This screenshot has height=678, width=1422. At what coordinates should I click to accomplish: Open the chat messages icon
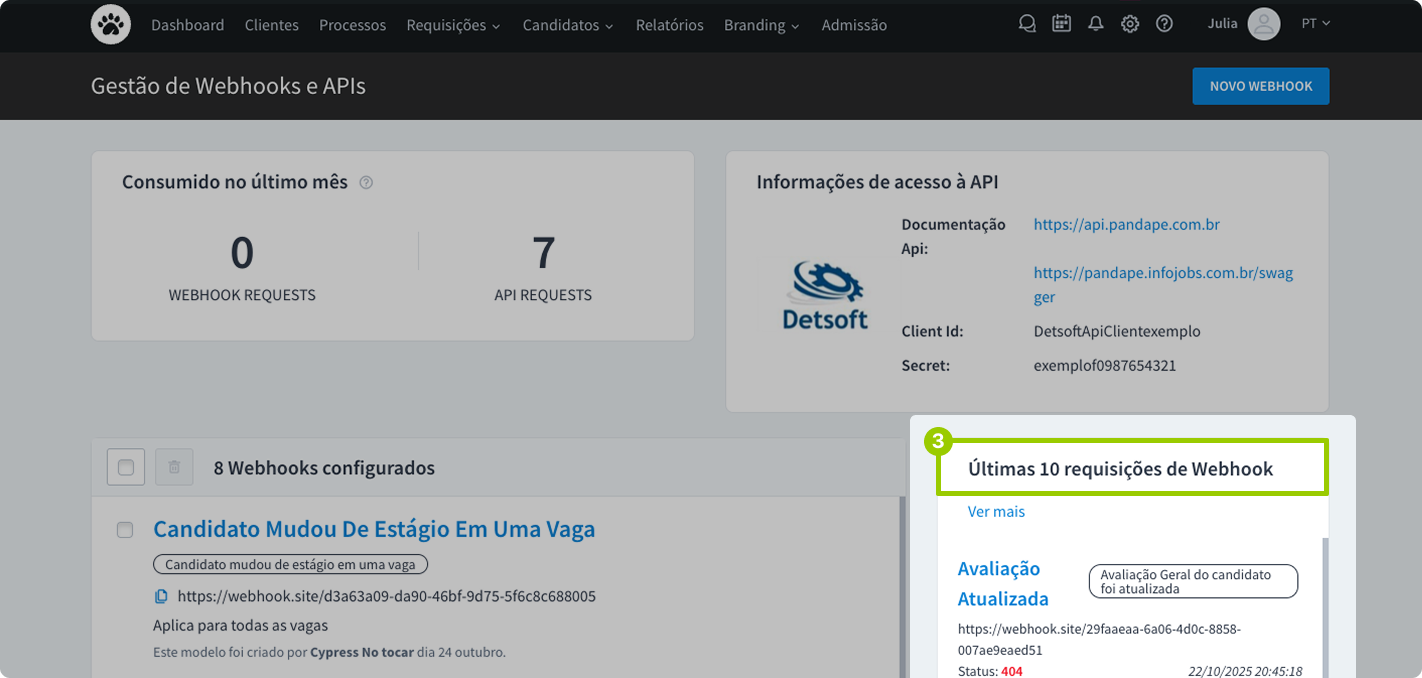click(1026, 25)
